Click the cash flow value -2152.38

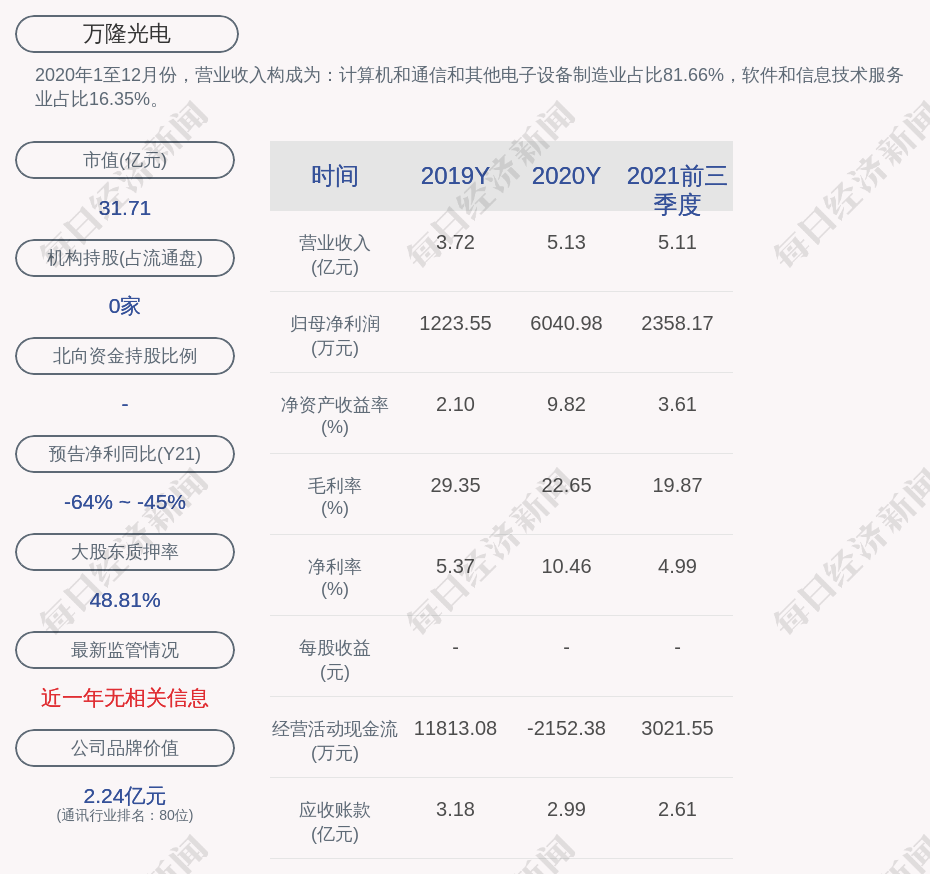point(566,728)
